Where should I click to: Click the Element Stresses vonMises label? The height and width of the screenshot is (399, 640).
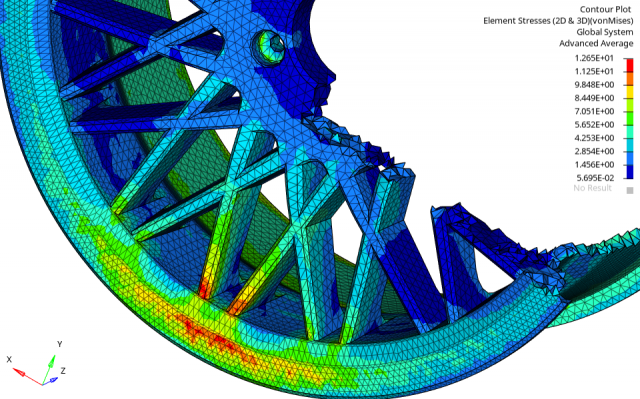[x=558, y=21]
